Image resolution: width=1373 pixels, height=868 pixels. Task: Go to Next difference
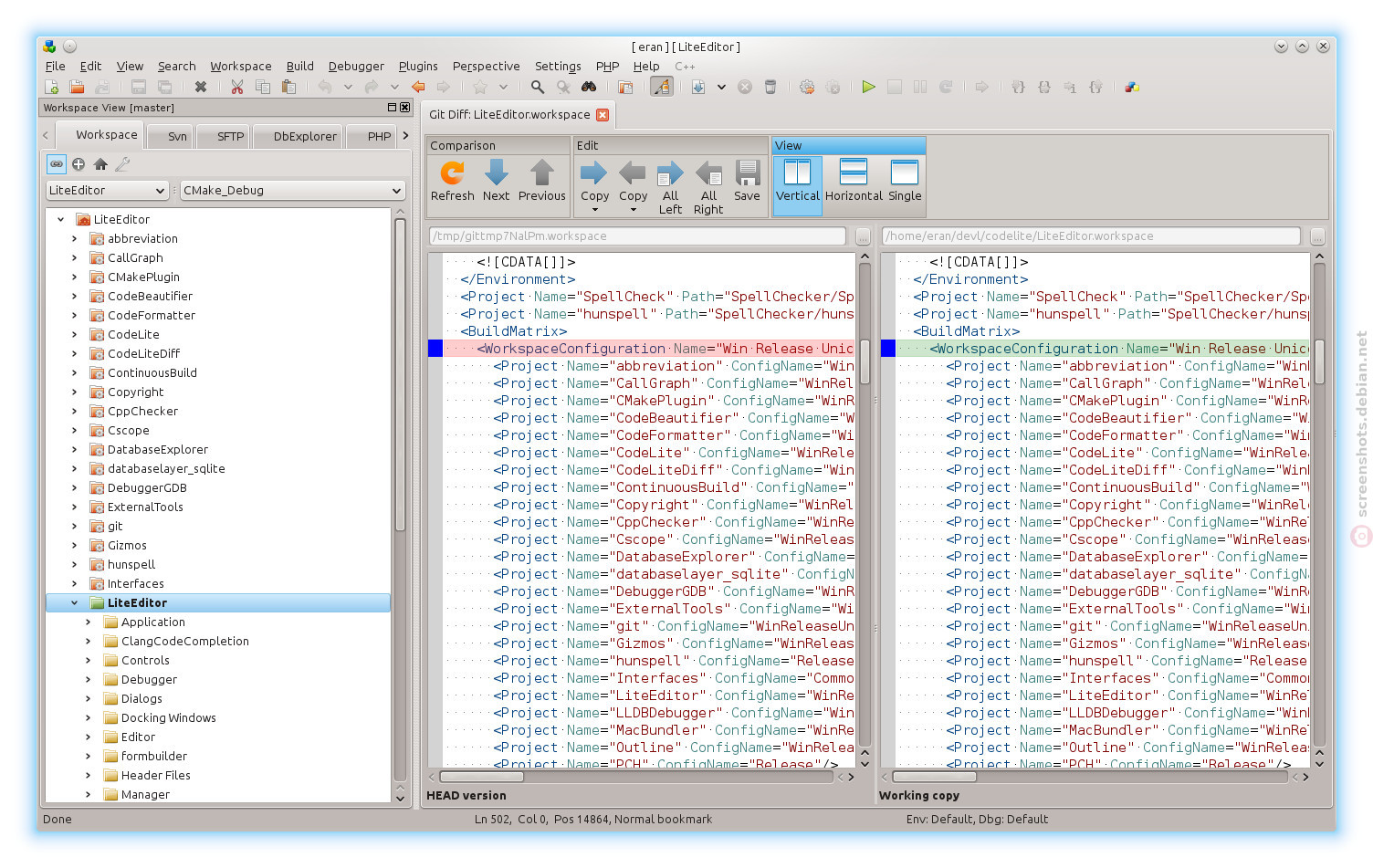click(x=496, y=181)
